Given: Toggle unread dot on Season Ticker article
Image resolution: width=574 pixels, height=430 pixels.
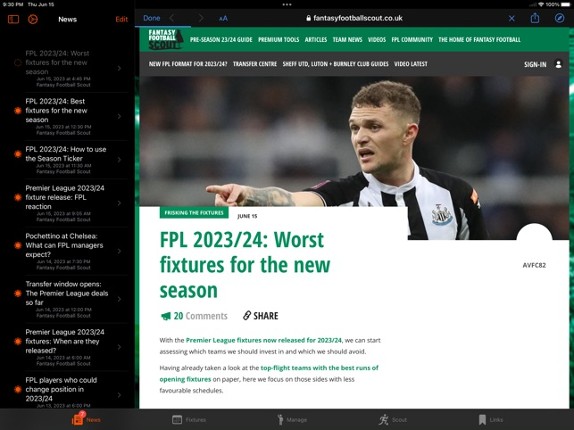Looking at the screenshot, I should coord(18,154).
